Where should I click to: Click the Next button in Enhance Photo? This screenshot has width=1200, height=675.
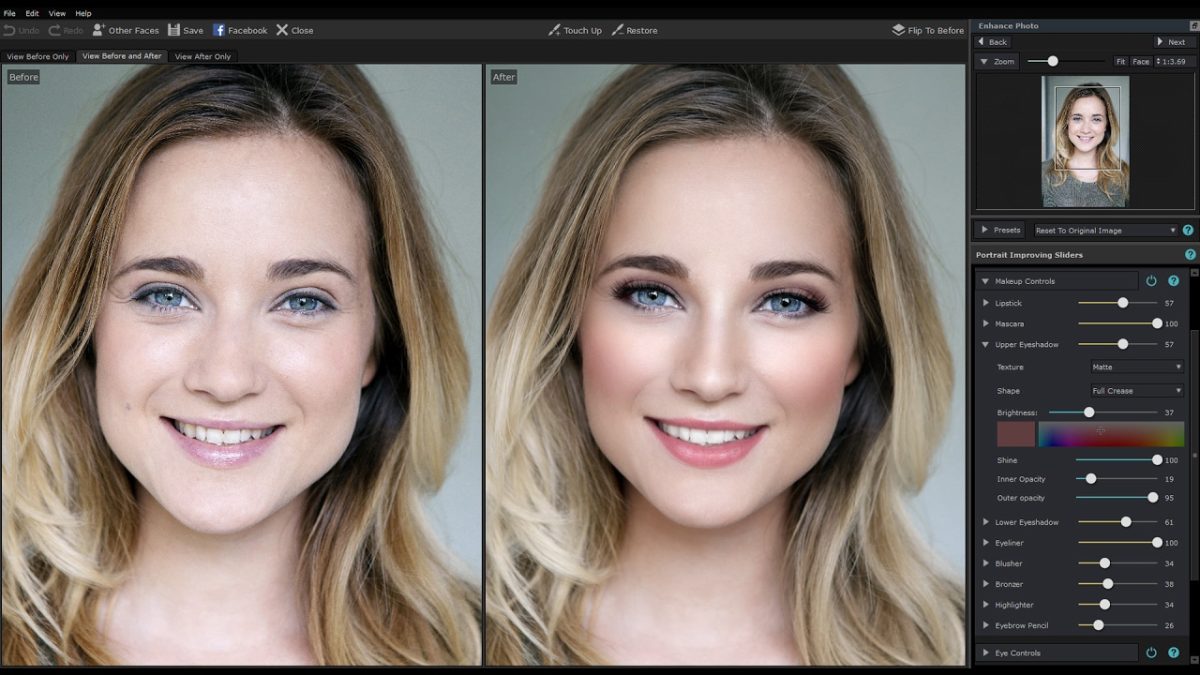click(1174, 42)
